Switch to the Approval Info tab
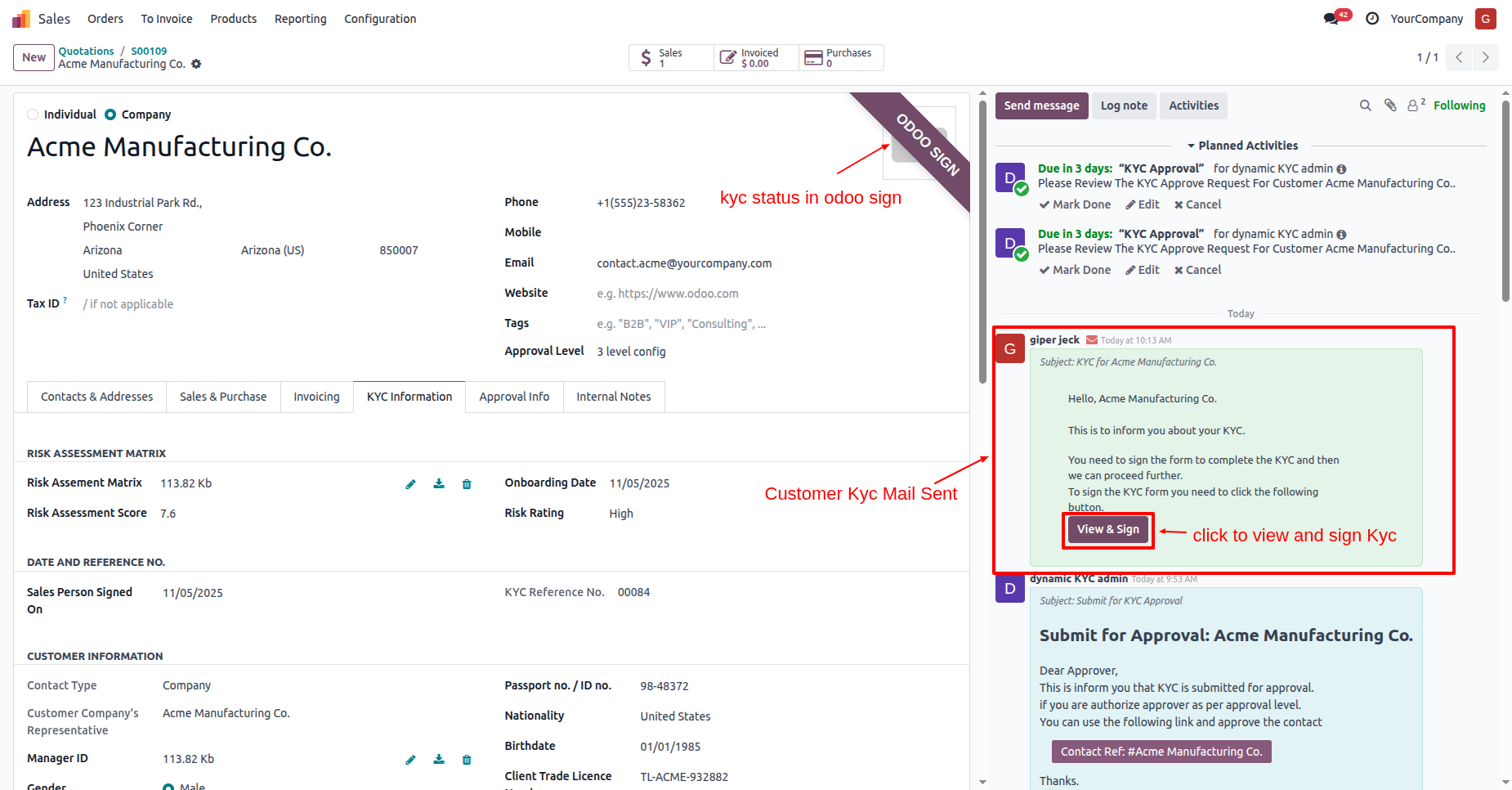The image size is (1512, 790). [514, 397]
